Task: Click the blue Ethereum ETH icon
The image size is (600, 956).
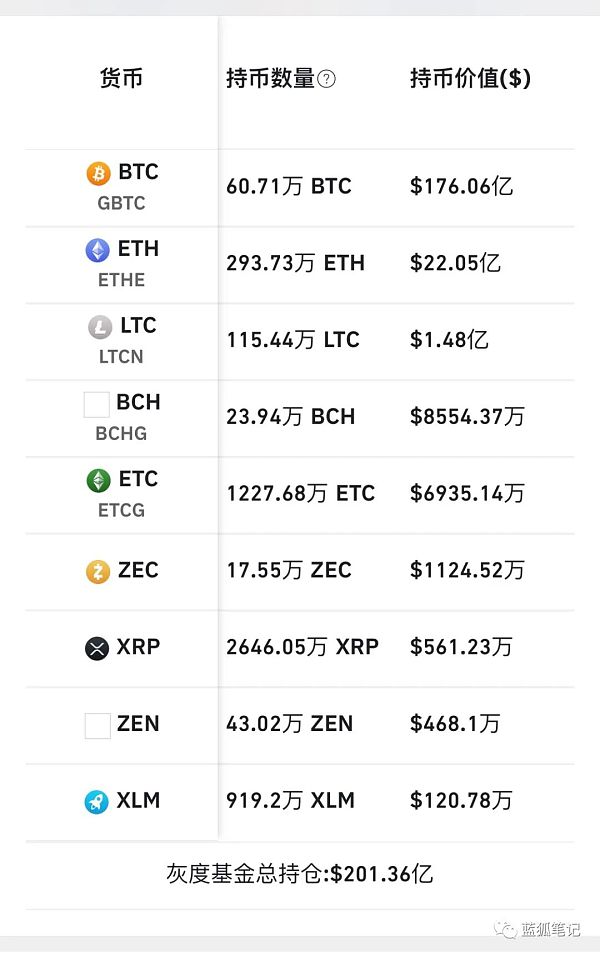Action: click(98, 250)
